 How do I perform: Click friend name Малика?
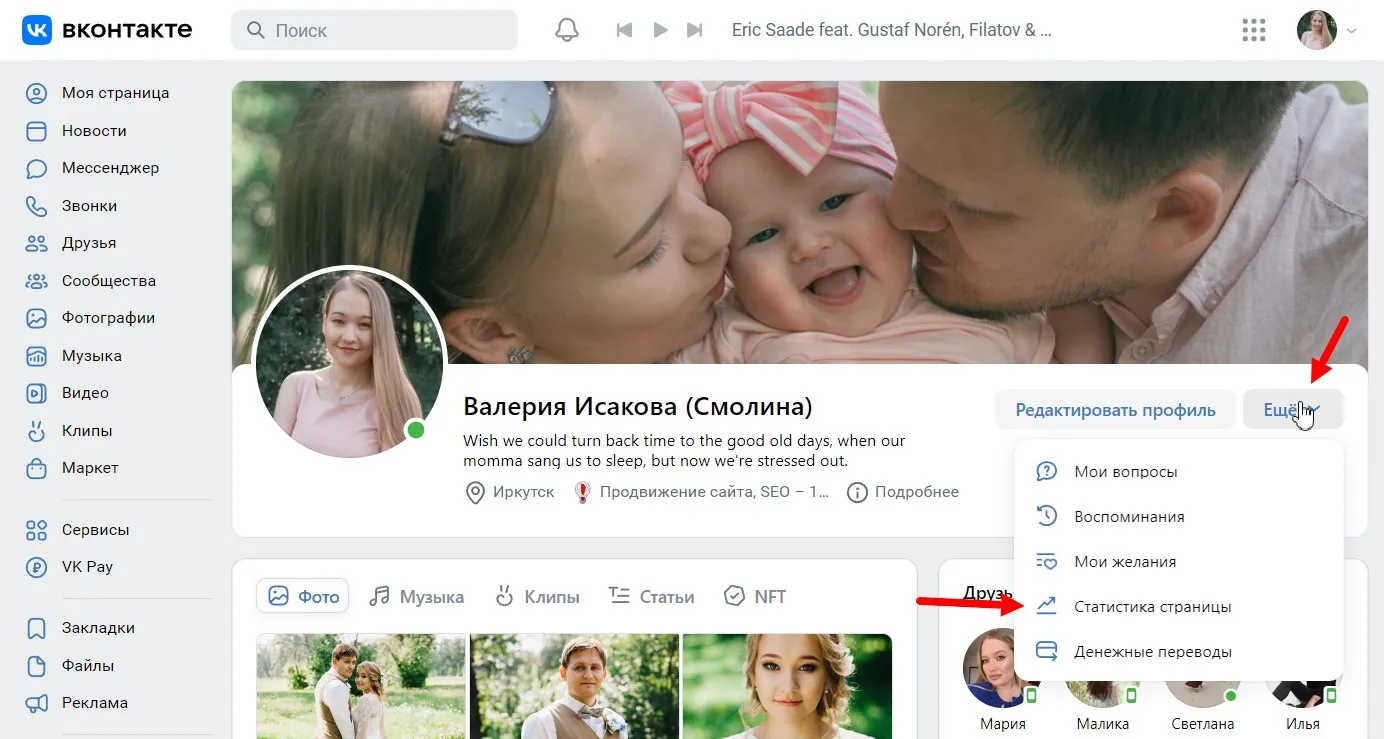pyautogui.click(x=1103, y=724)
